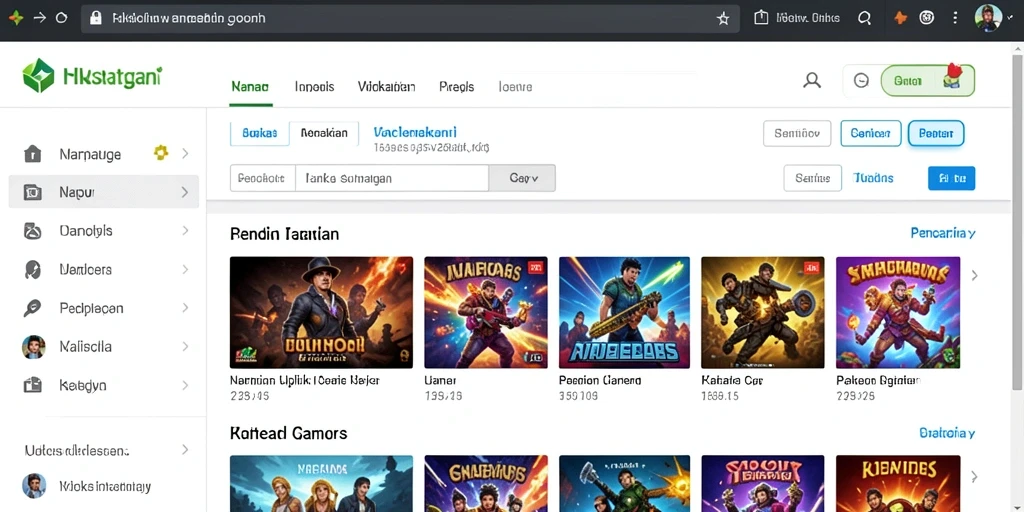
Task: Click the avatar beside Kioks intantajy
Action: point(34,486)
